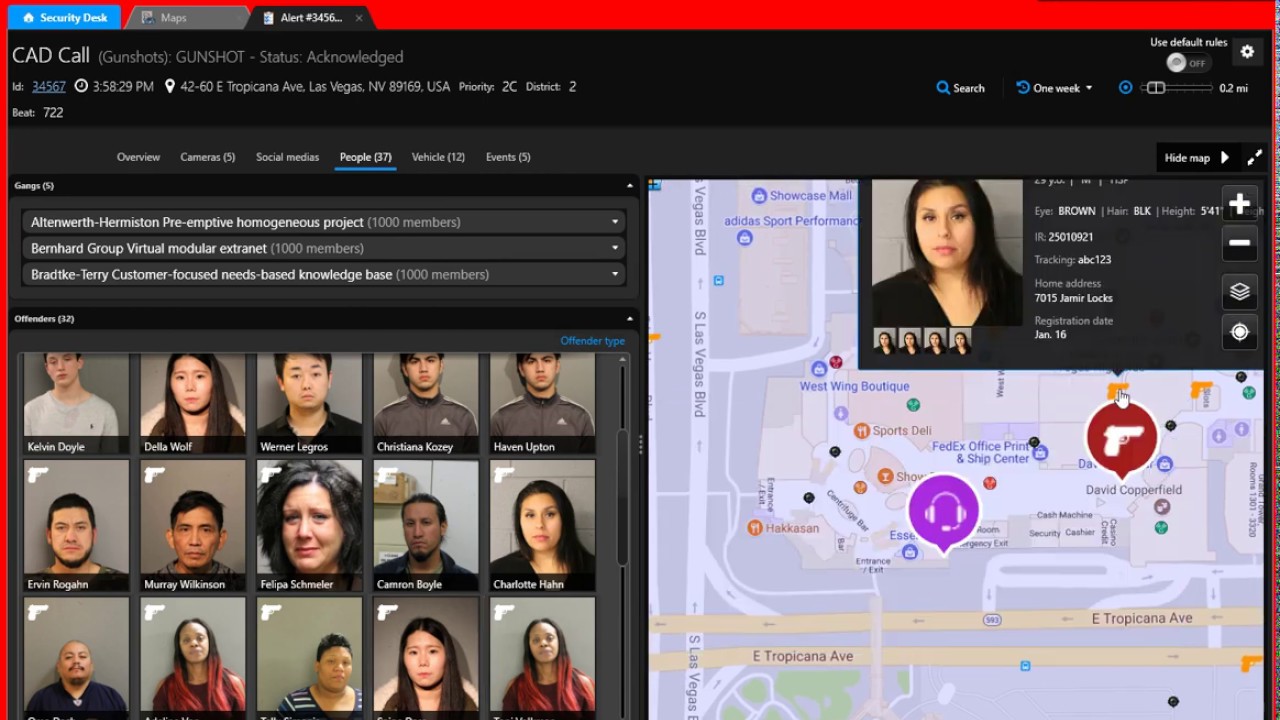Expand the map to fullscreen with the diagonal arrows icon
Image resolution: width=1280 pixels, height=720 pixels.
pyautogui.click(x=1254, y=157)
